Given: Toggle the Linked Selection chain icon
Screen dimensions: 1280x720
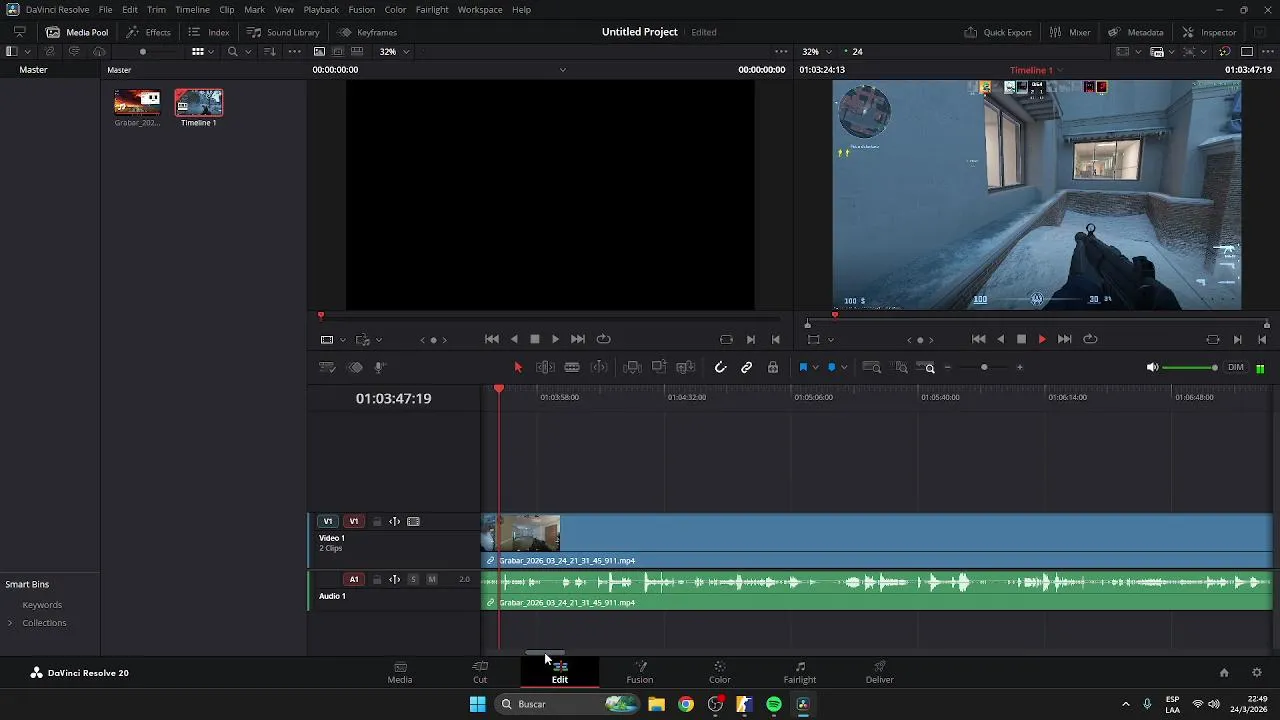Looking at the screenshot, I should pyautogui.click(x=746, y=367).
